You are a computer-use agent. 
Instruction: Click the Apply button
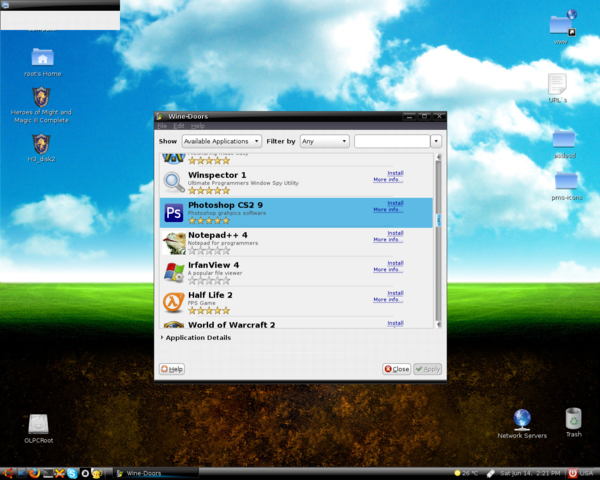click(427, 369)
